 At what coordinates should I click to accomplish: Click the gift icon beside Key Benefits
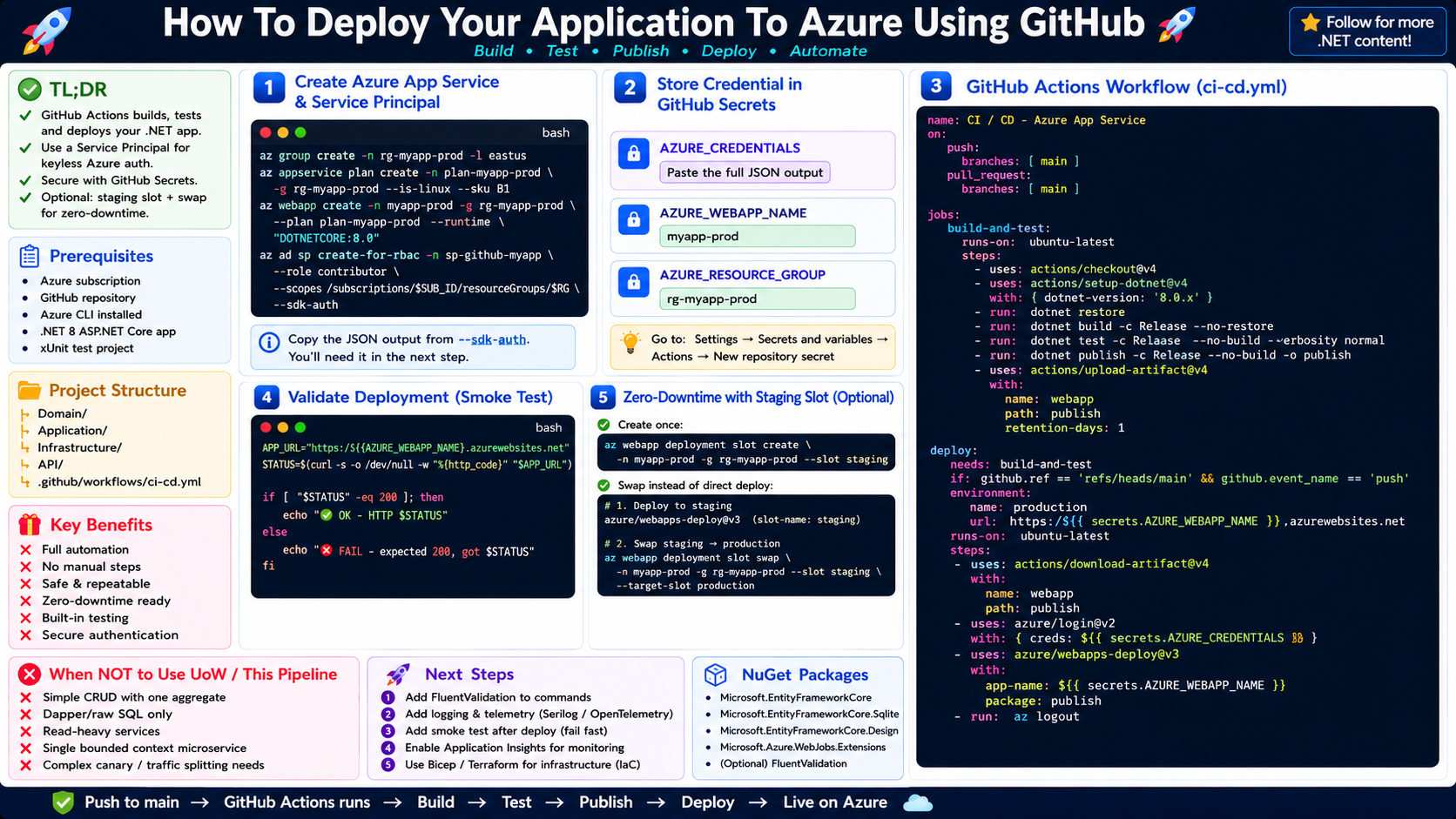30,524
